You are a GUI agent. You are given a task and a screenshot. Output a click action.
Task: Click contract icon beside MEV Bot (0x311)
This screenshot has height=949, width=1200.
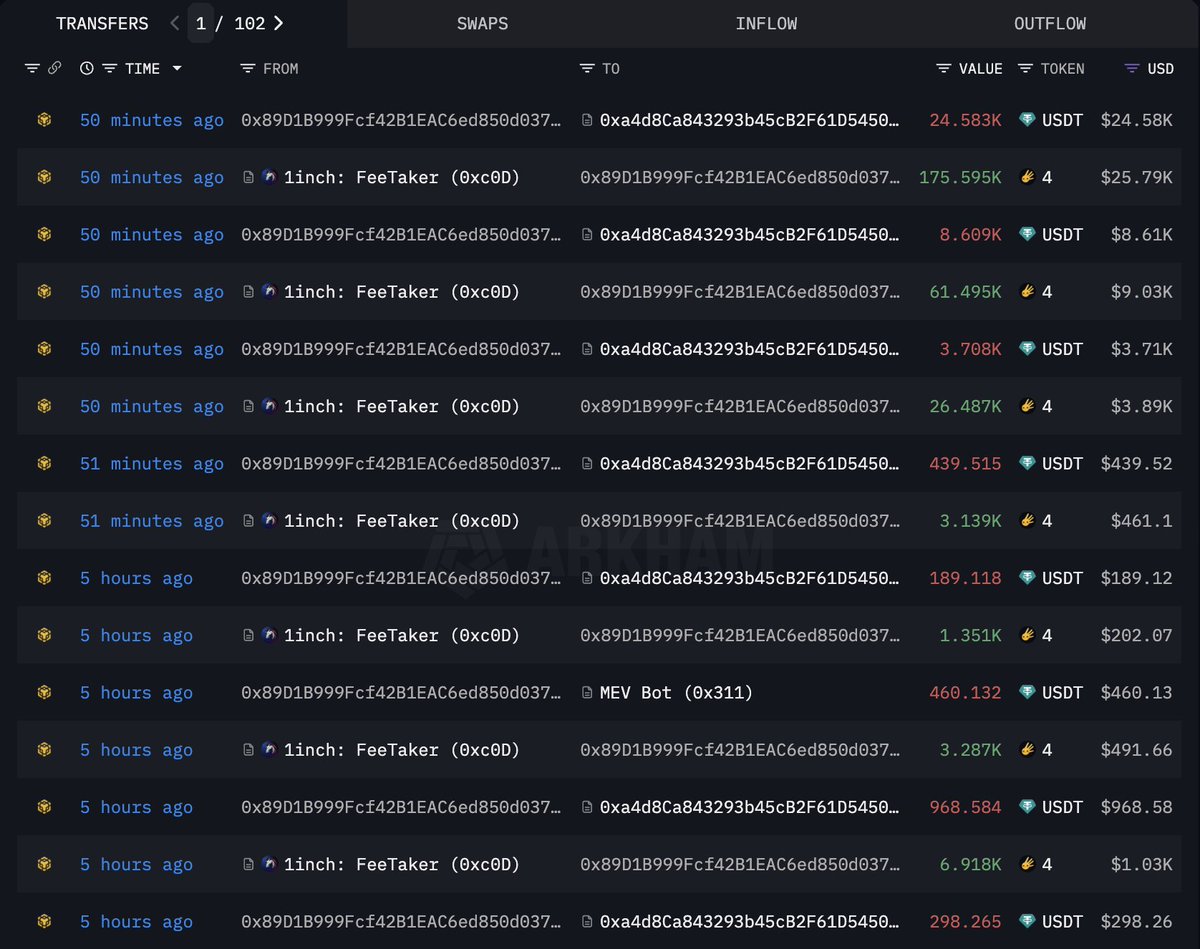point(587,693)
